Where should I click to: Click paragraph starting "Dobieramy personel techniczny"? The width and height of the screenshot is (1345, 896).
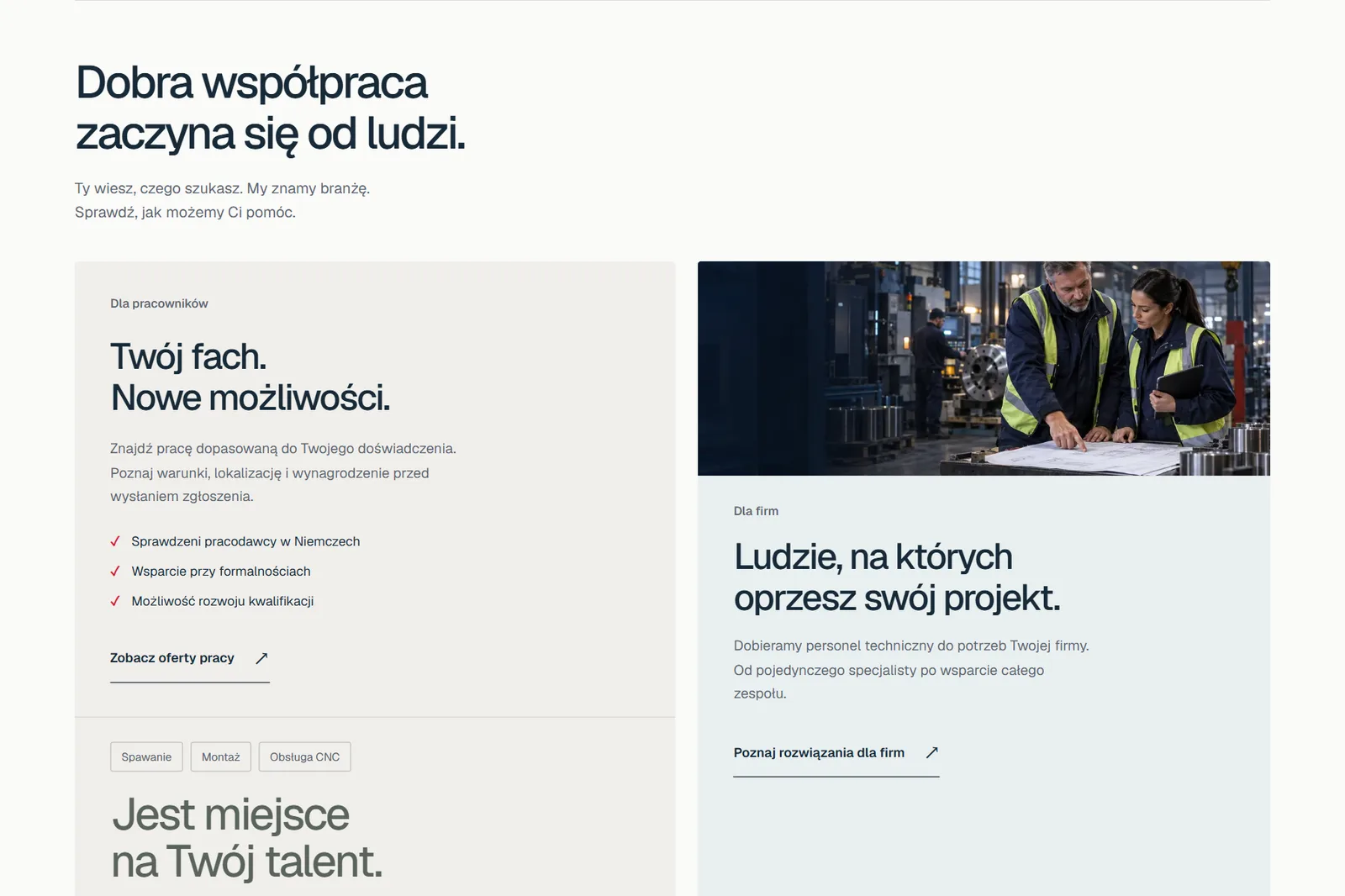click(911, 670)
